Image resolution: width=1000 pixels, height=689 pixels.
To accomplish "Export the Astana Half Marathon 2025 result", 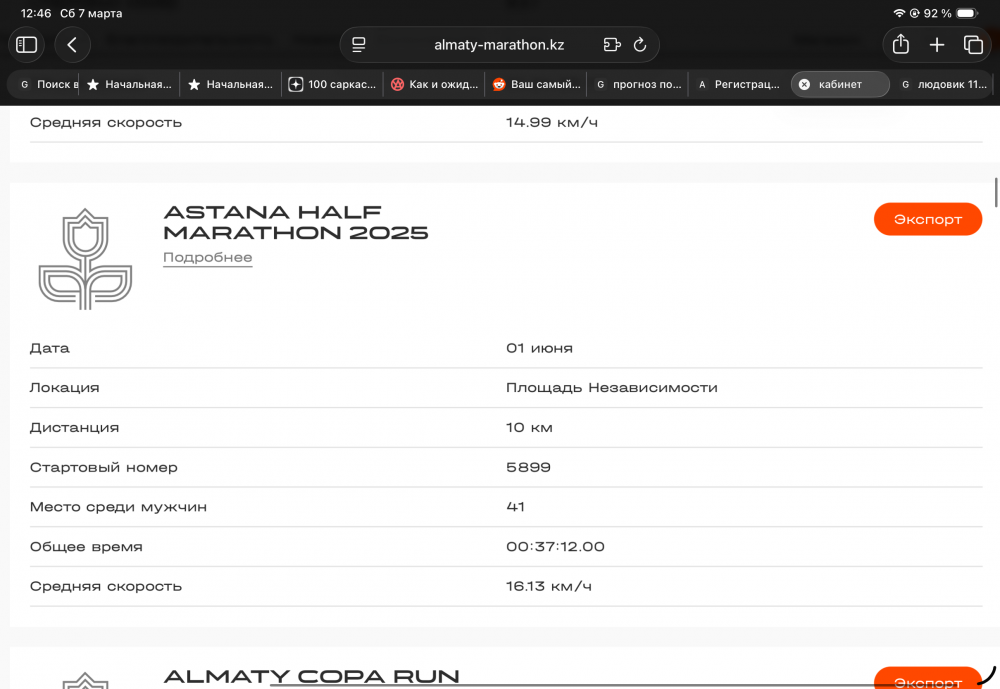I will [927, 219].
